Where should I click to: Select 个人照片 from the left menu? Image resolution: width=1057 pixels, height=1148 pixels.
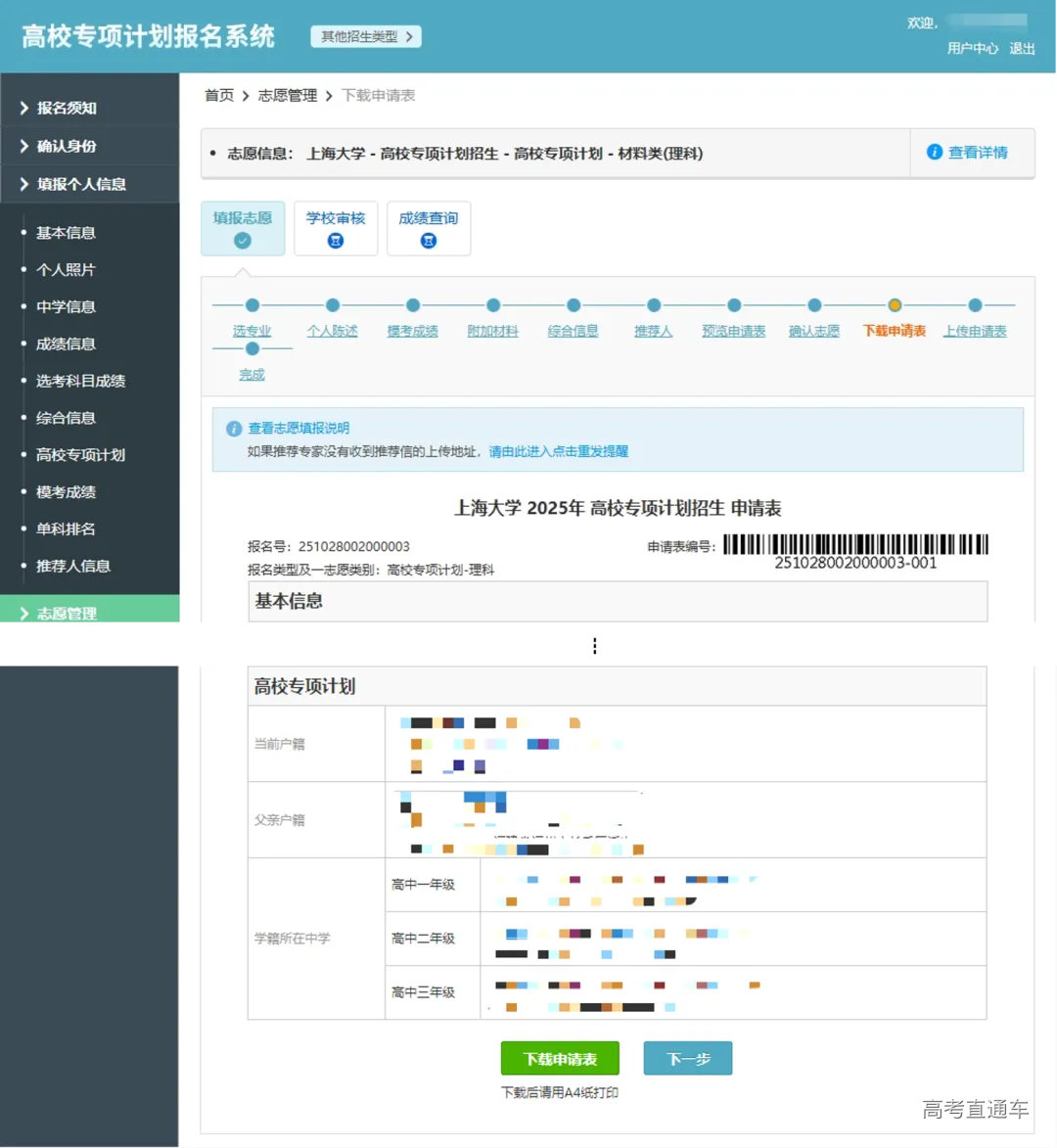pyautogui.click(x=65, y=269)
